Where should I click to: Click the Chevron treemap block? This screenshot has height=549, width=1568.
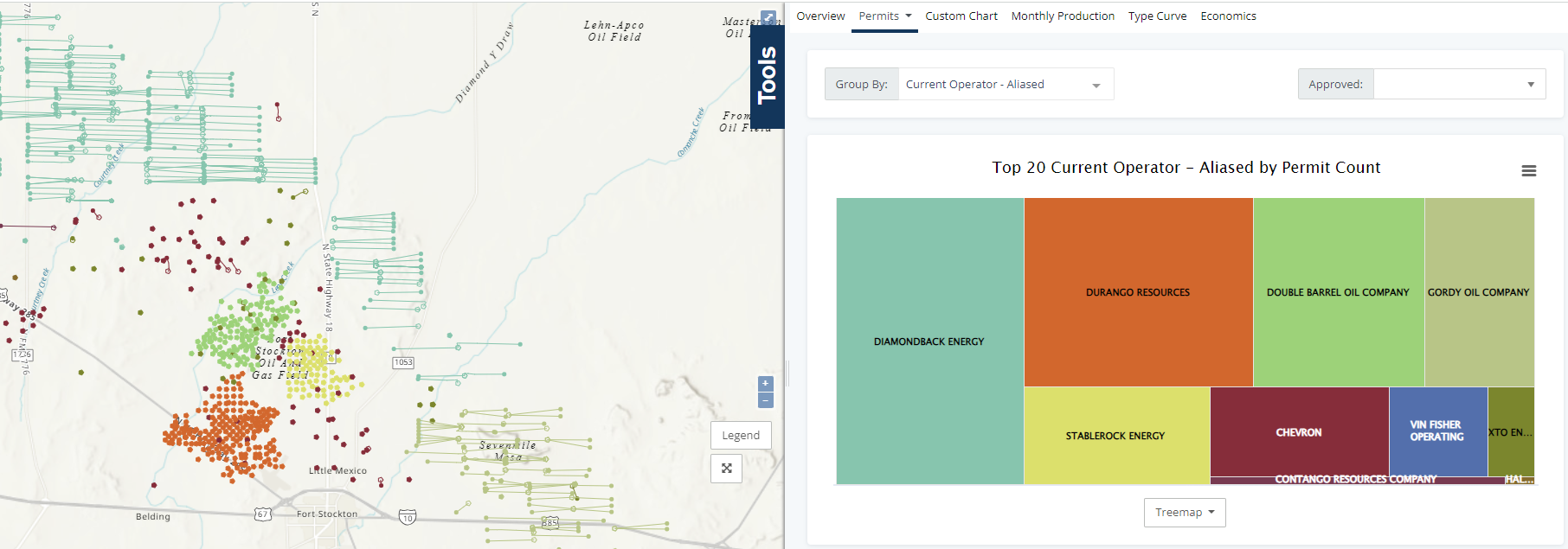tap(1299, 431)
